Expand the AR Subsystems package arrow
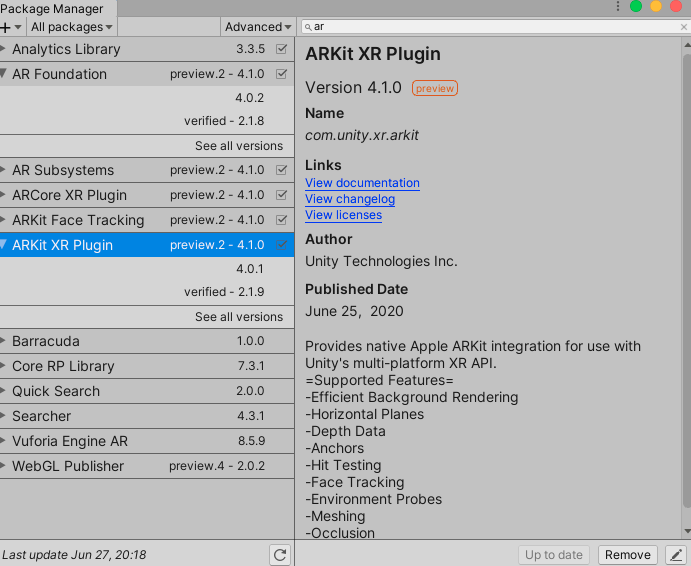 tap(3, 169)
